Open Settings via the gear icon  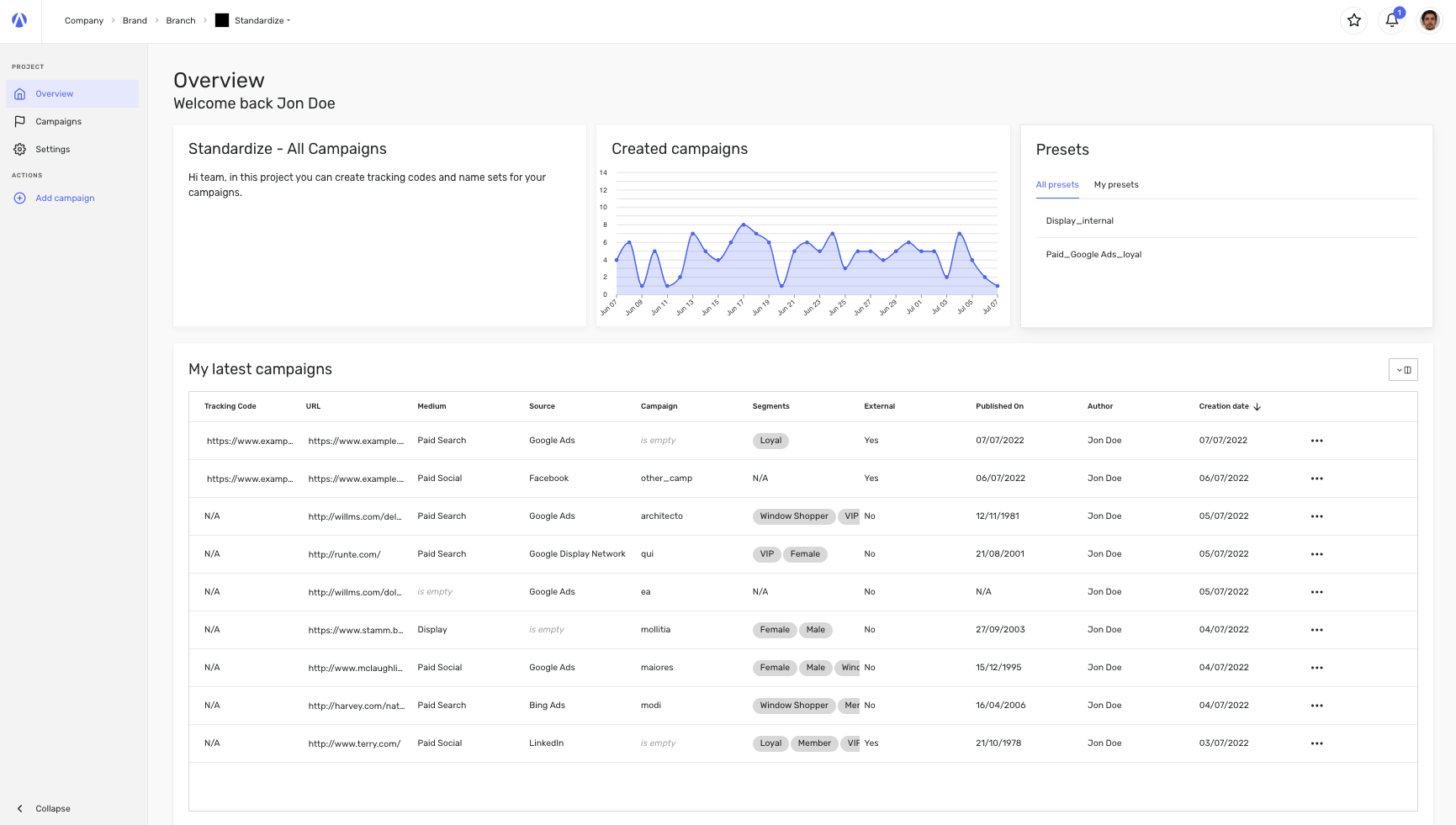click(20, 149)
